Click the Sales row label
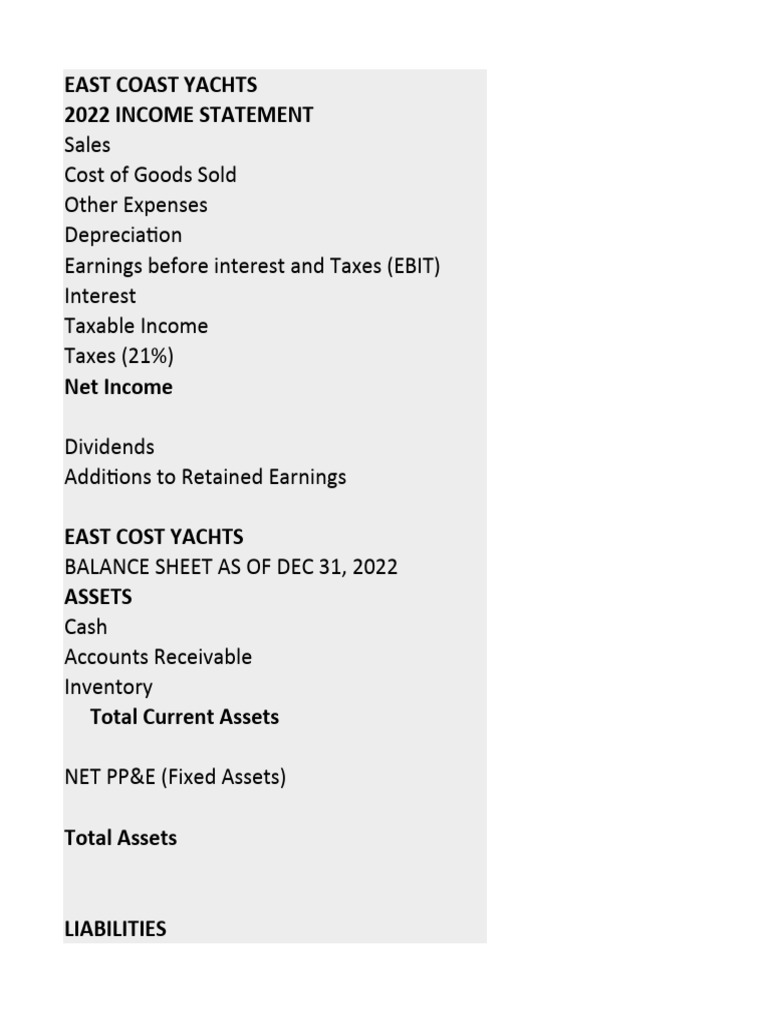The height and width of the screenshot is (1024, 768). click(87, 145)
